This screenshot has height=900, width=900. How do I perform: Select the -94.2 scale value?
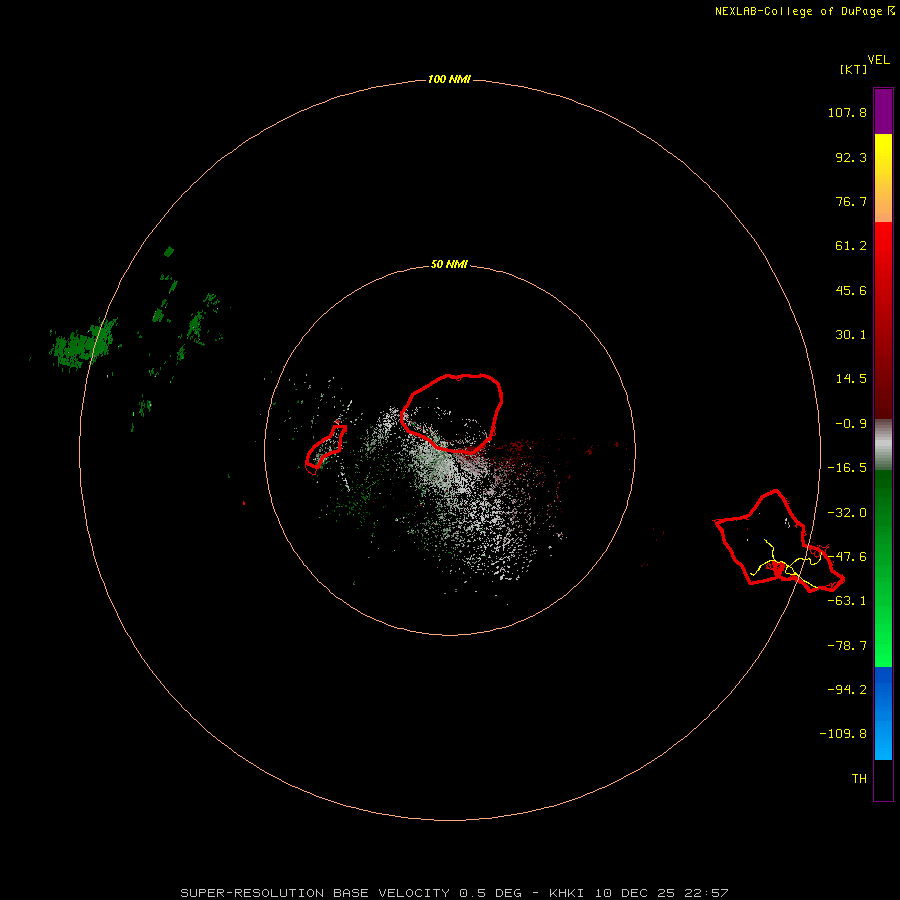point(847,689)
